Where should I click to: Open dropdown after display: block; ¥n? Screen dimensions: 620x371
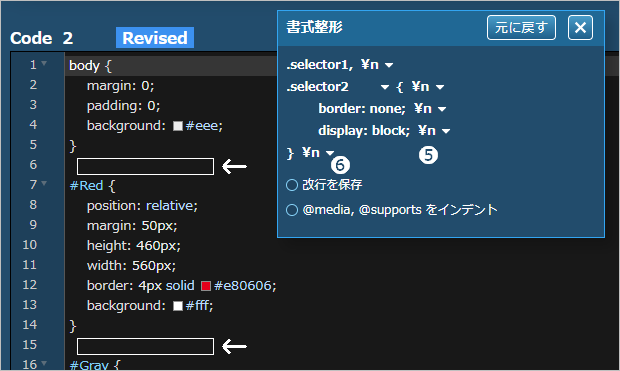(446, 131)
